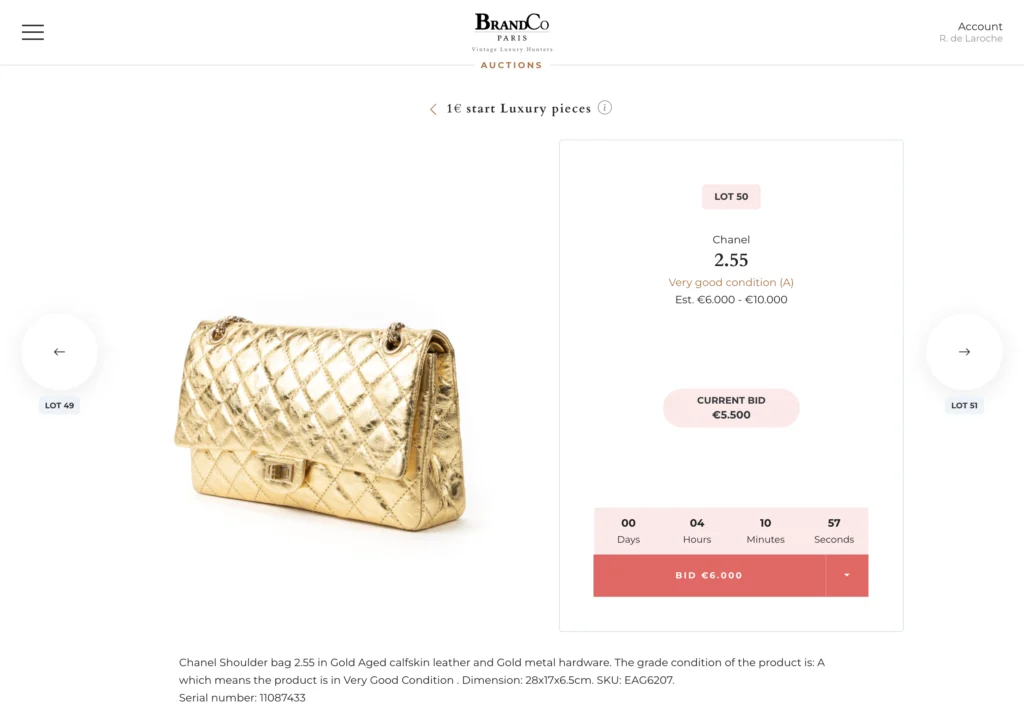
Task: Click the LOT 51 label
Action: [x=964, y=406]
